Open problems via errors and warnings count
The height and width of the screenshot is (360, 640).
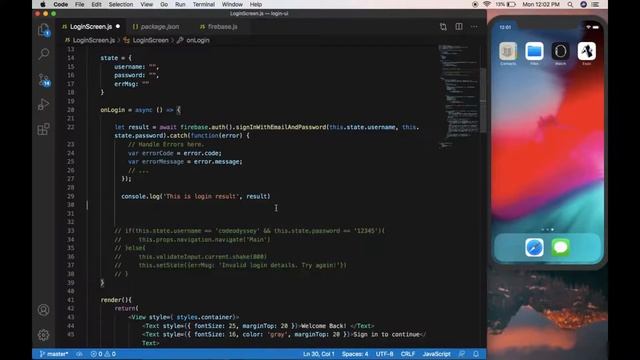pos(103,354)
